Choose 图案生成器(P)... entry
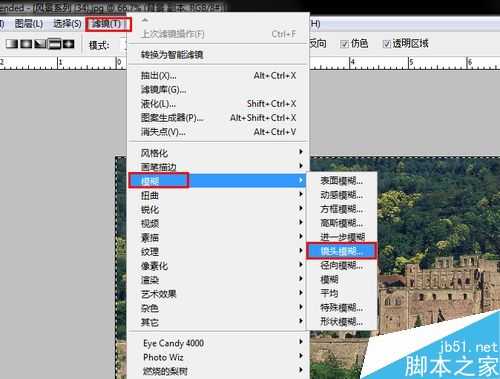The height and width of the screenshot is (379, 500). tap(218, 118)
